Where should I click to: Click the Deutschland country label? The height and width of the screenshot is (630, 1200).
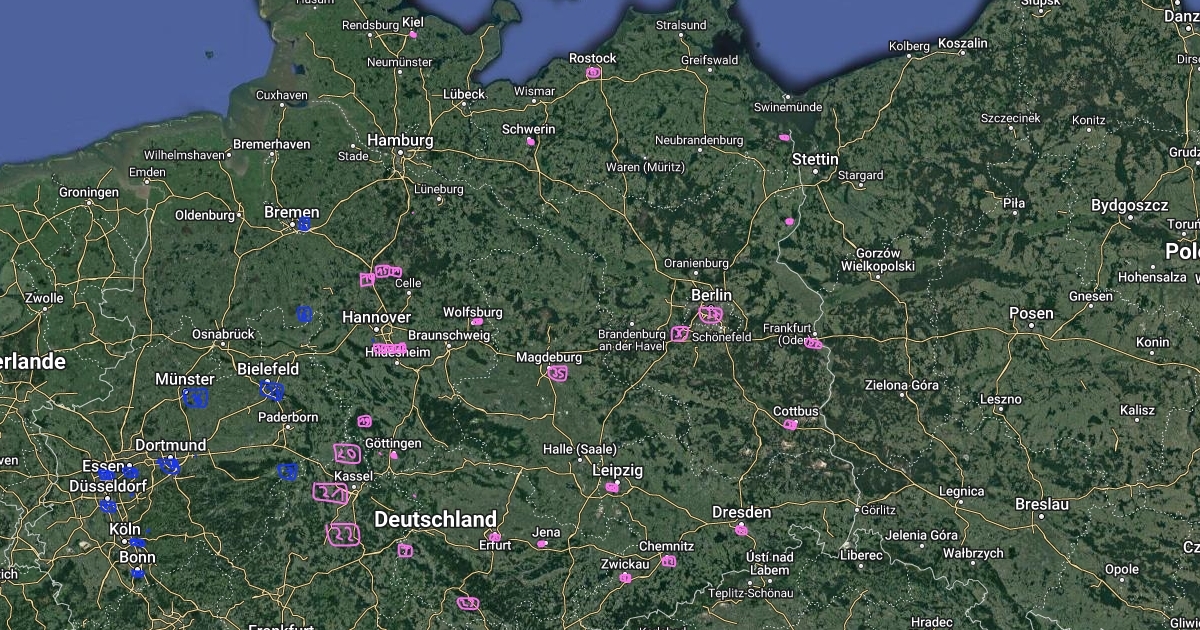[x=435, y=519]
